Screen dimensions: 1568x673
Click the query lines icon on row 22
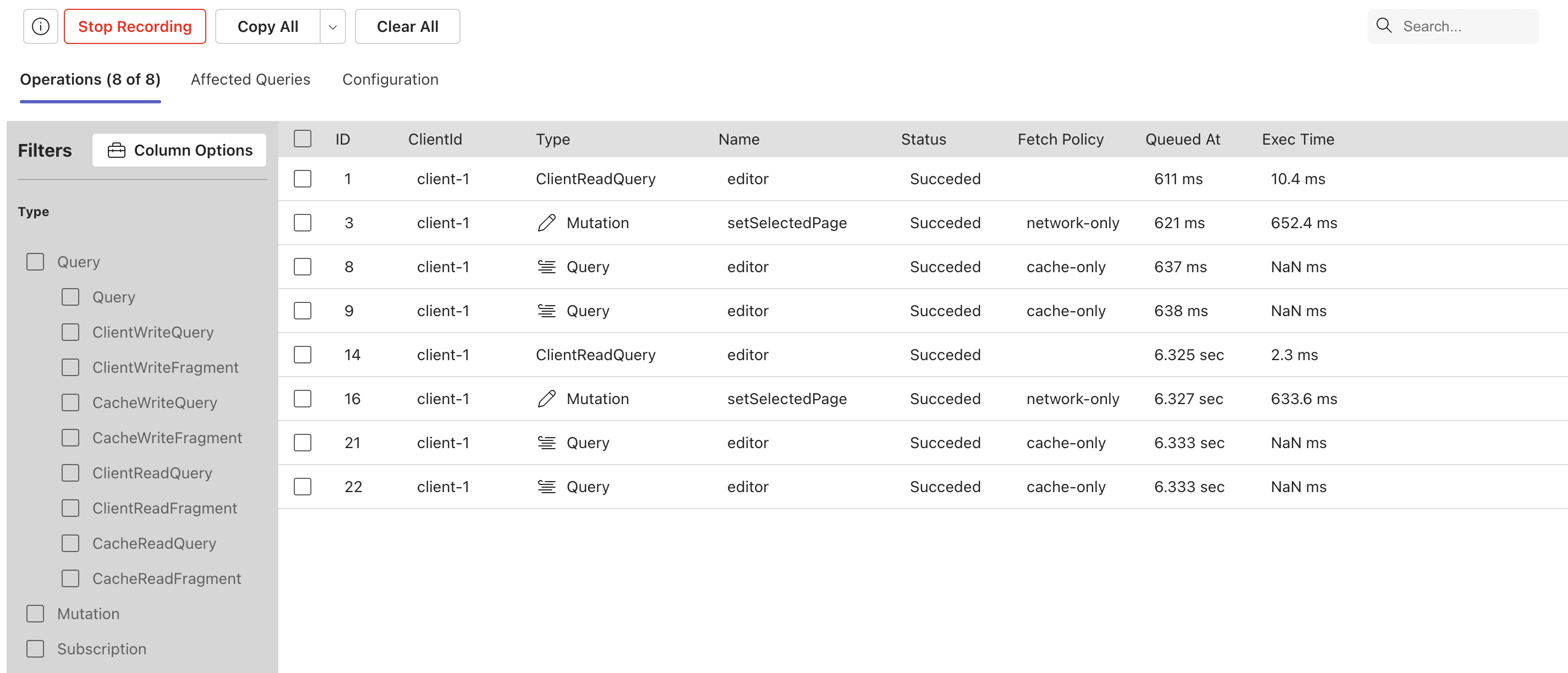pyautogui.click(x=546, y=487)
